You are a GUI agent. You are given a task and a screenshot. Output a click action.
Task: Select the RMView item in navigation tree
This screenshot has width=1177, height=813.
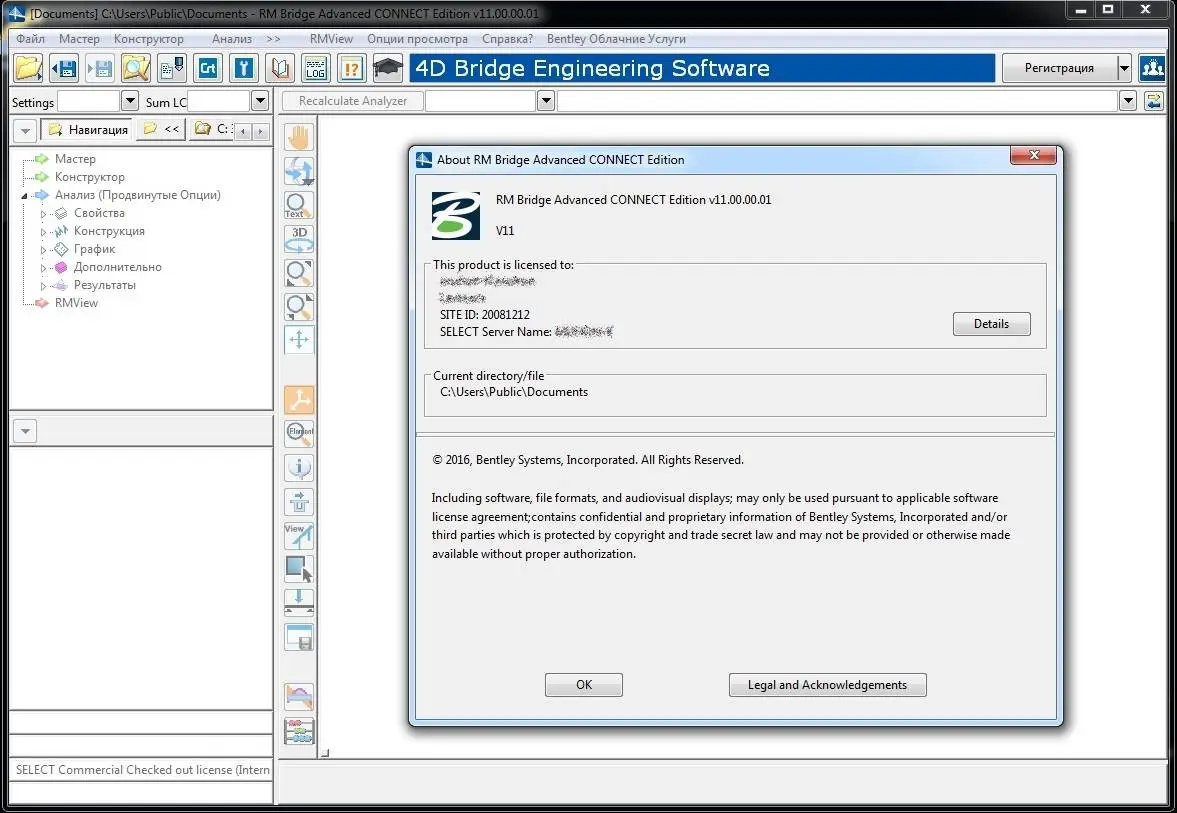coord(76,303)
